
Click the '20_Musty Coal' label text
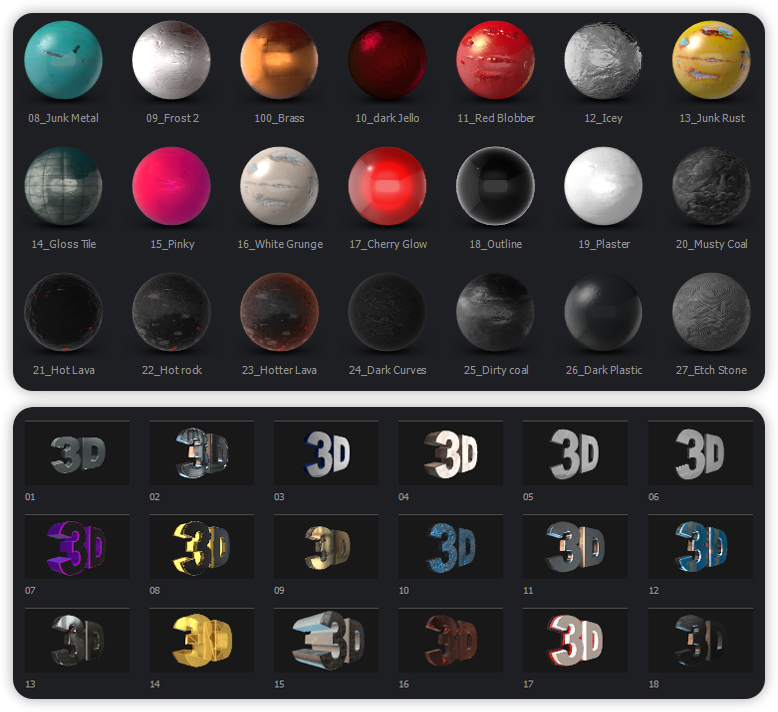pyautogui.click(x=712, y=244)
